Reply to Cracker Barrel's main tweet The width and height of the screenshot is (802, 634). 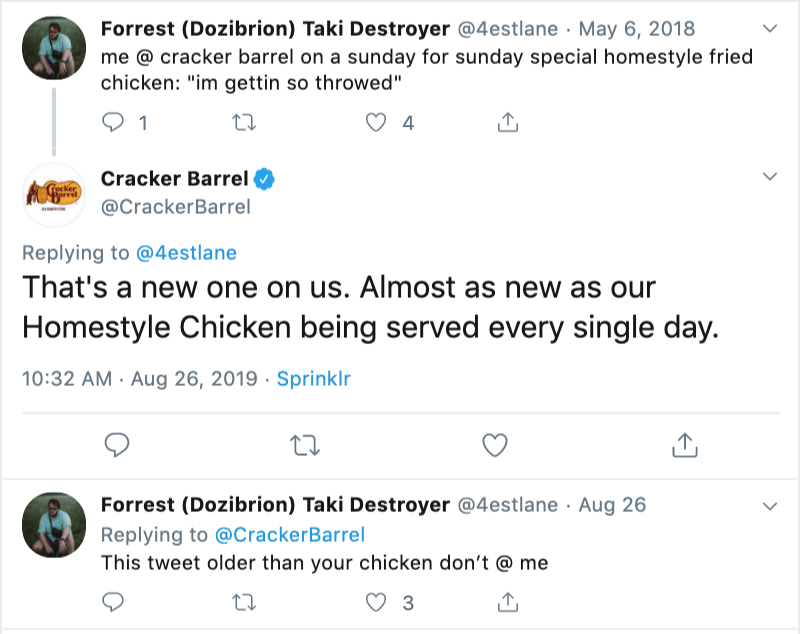tap(115, 443)
